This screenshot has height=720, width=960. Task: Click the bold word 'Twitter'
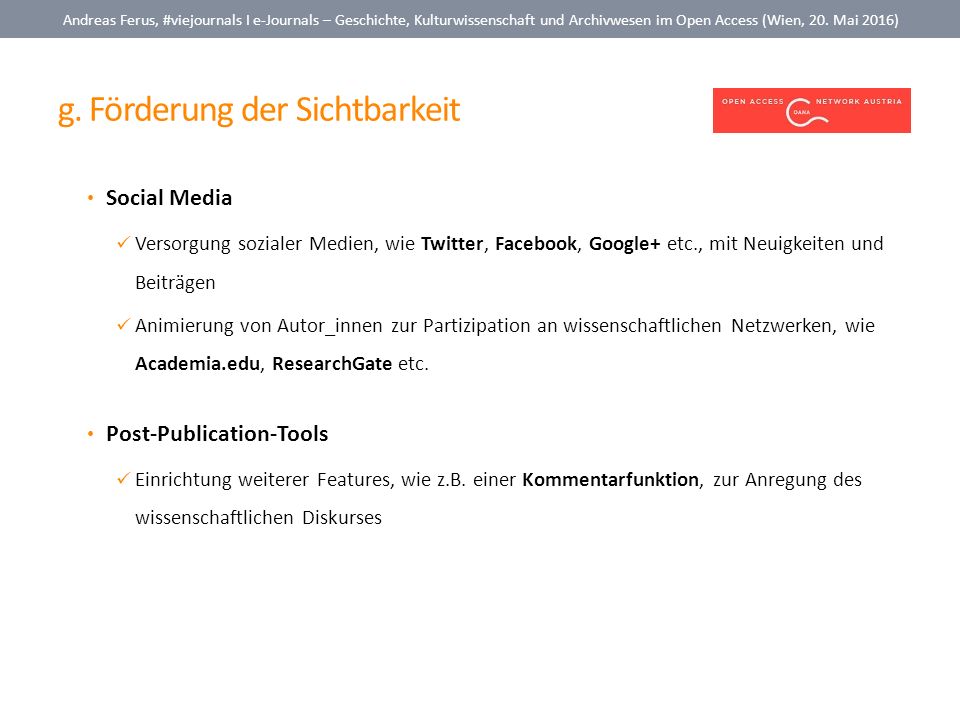click(452, 244)
